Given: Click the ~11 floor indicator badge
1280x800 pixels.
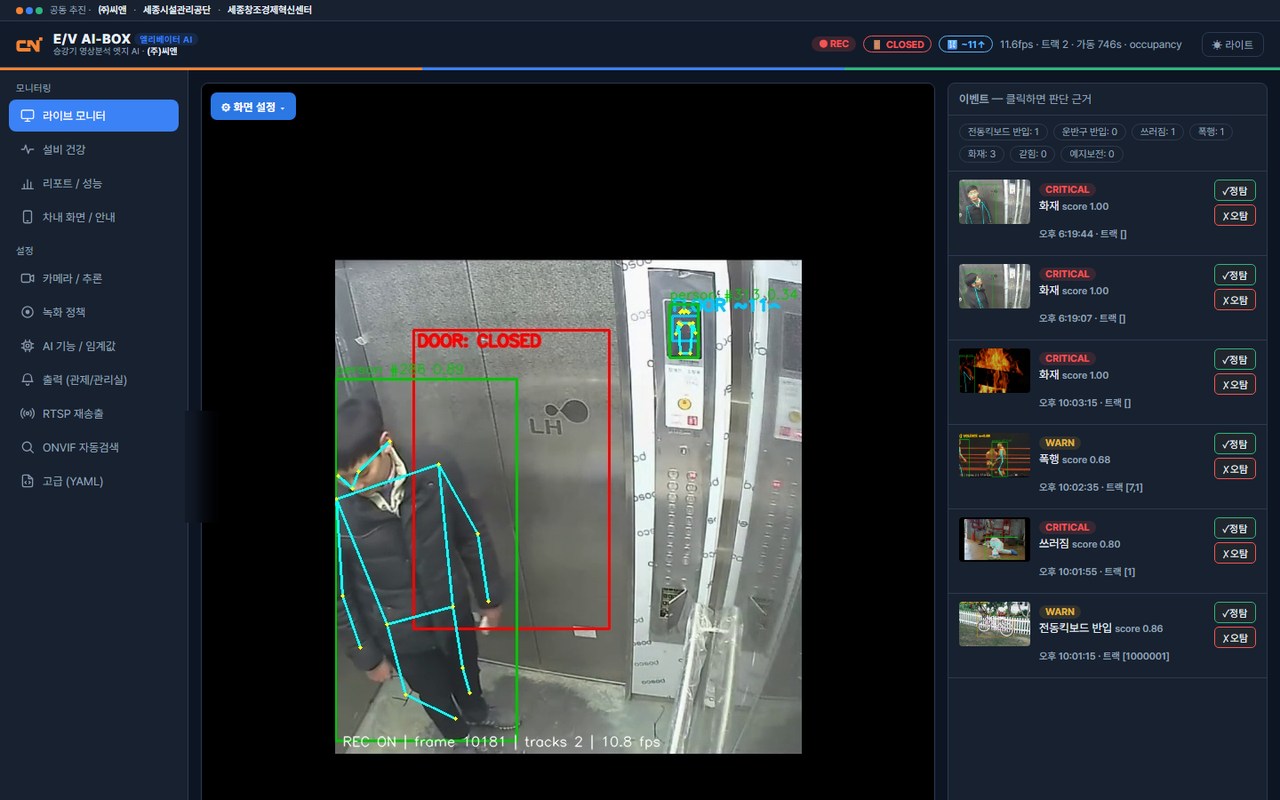Looking at the screenshot, I should [965, 44].
